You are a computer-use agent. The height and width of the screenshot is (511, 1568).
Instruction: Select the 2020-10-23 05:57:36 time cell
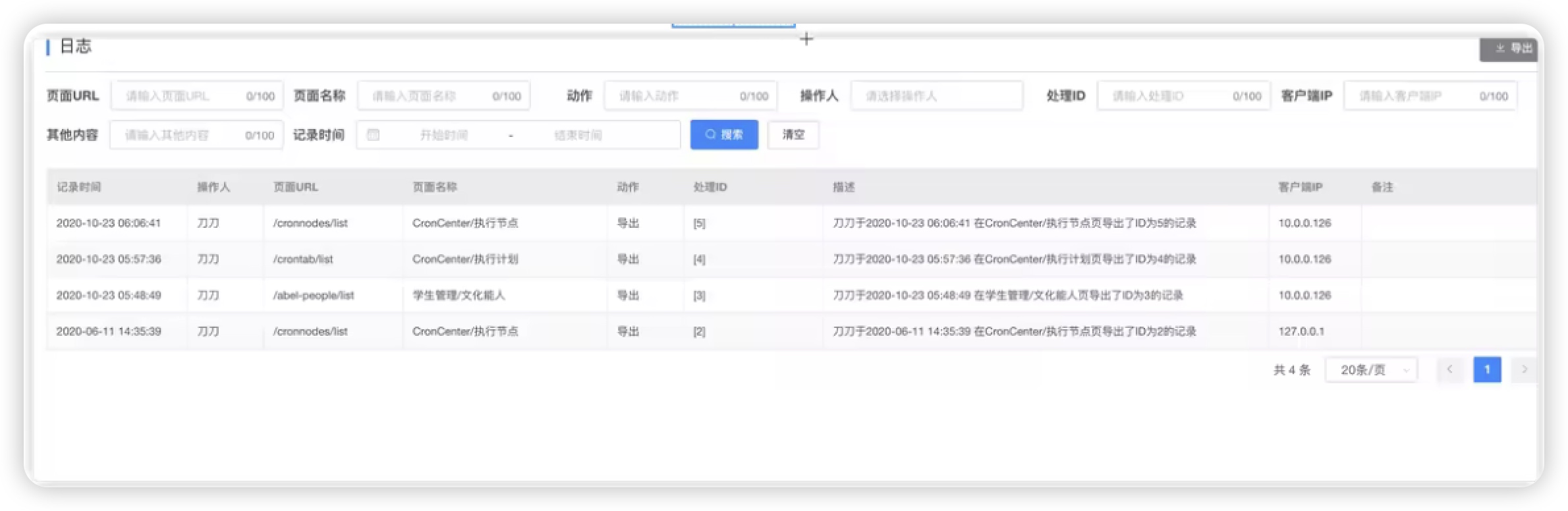click(109, 259)
